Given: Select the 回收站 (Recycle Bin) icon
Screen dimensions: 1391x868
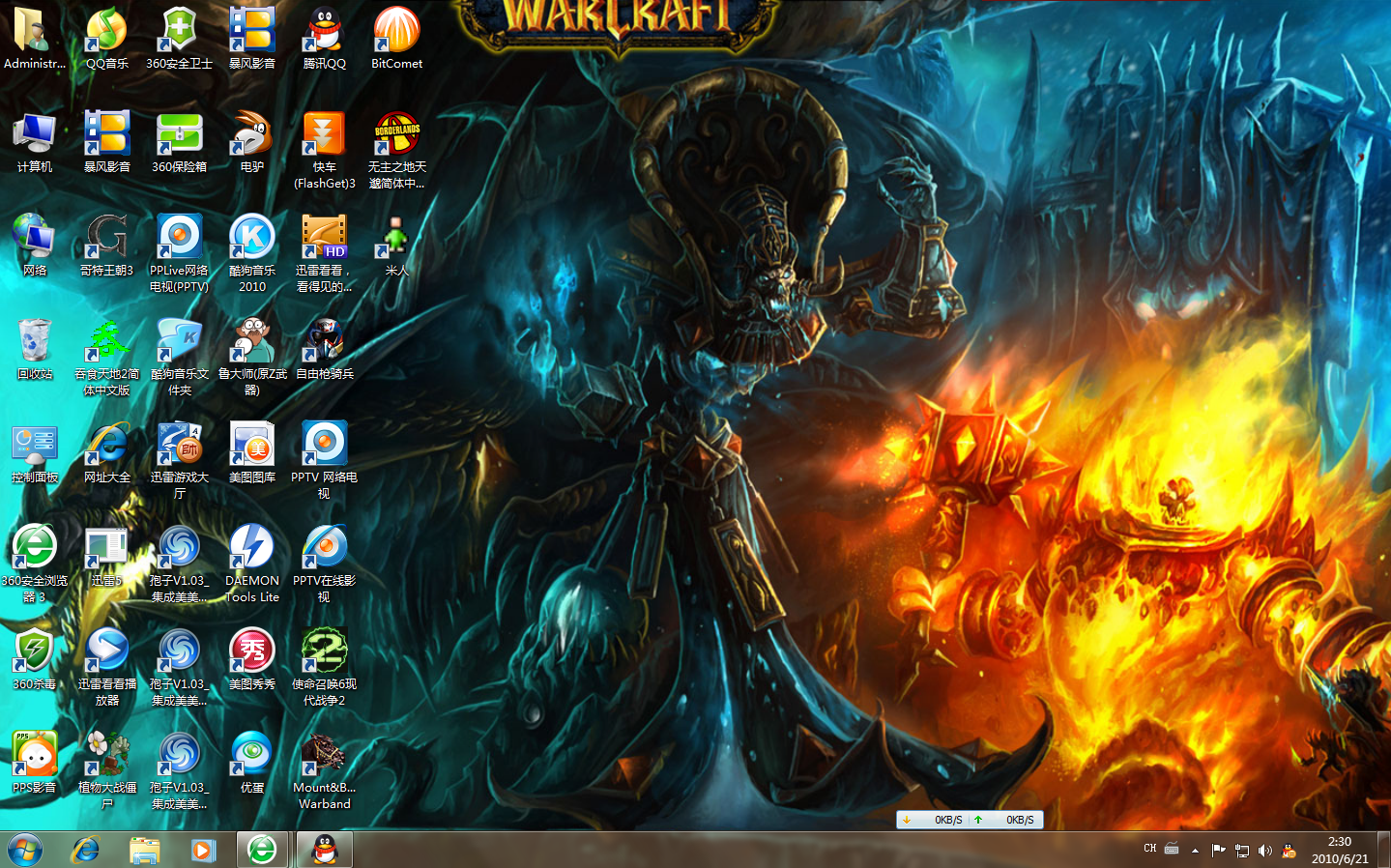Looking at the screenshot, I should click(35, 349).
